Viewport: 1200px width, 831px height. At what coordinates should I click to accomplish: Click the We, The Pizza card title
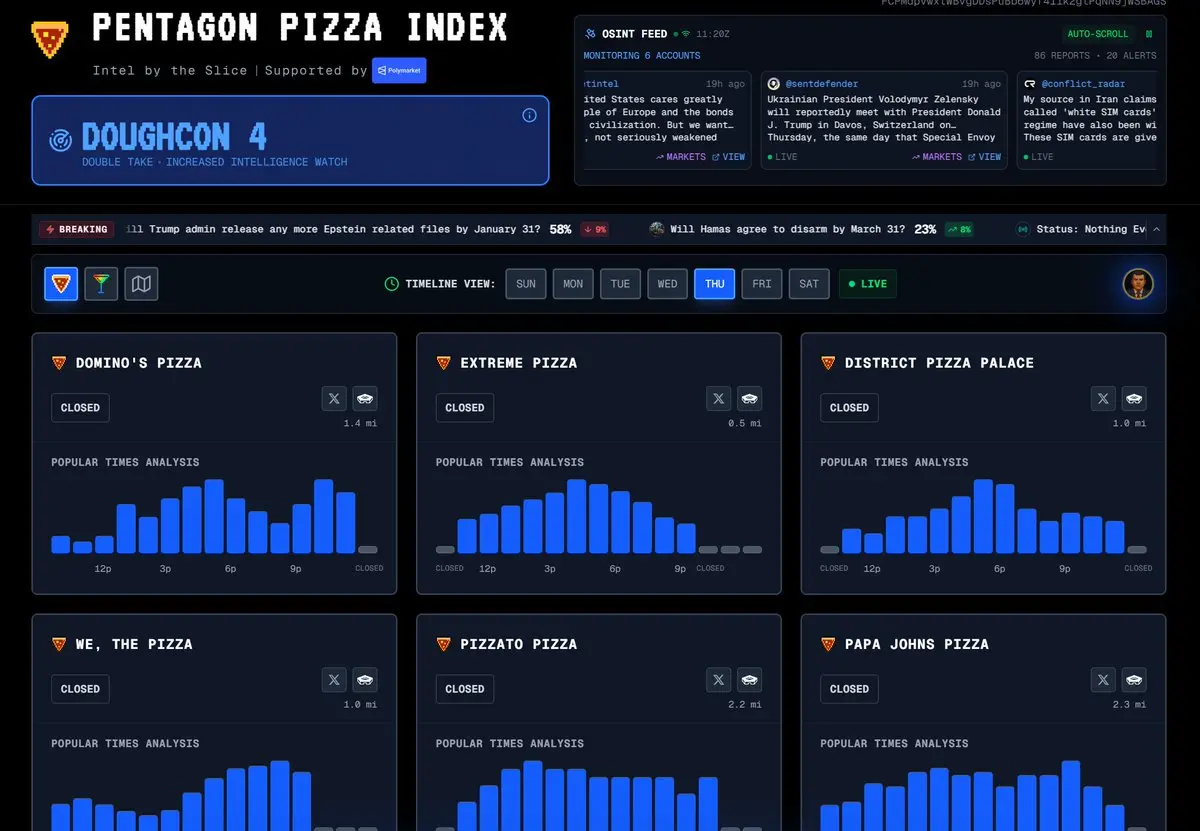134,644
